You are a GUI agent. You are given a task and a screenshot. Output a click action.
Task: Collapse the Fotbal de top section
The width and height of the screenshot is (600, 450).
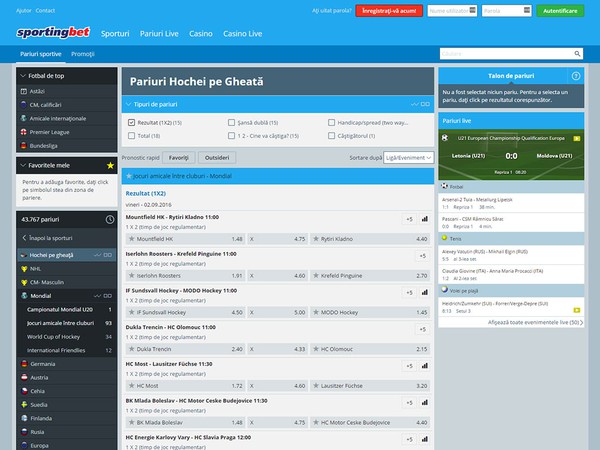pos(23,76)
